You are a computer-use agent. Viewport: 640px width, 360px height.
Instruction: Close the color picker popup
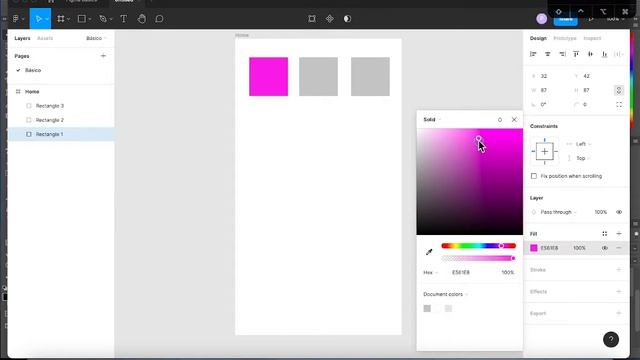(514, 120)
